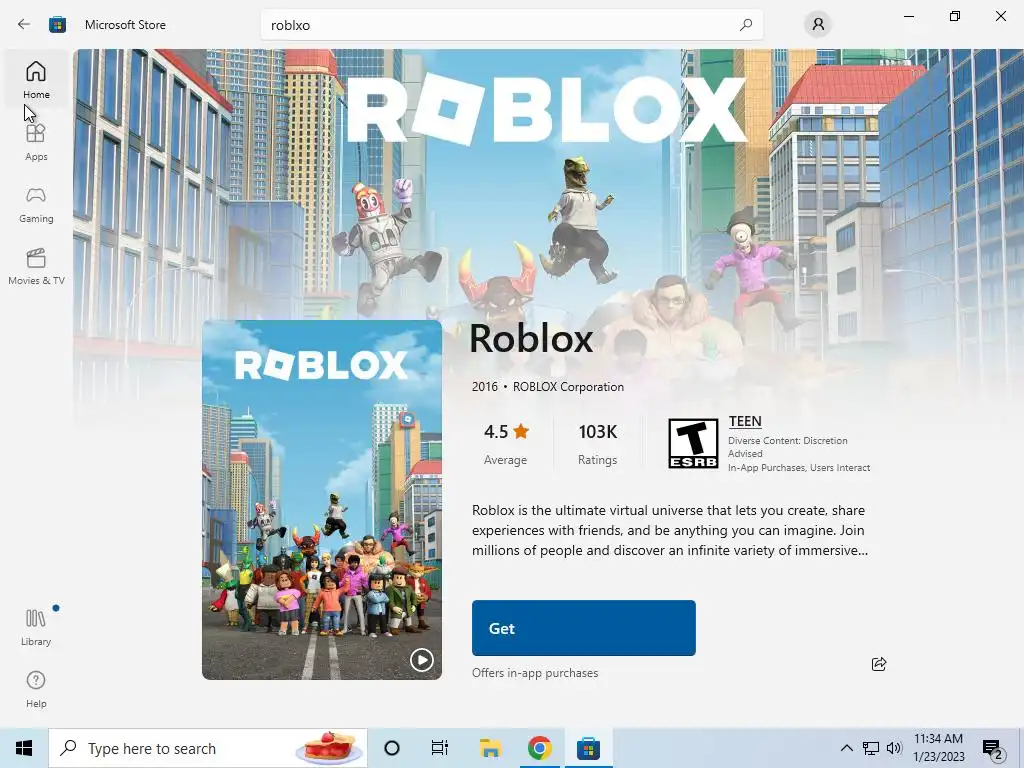Open Cortana circle icon on taskbar

(x=392, y=748)
